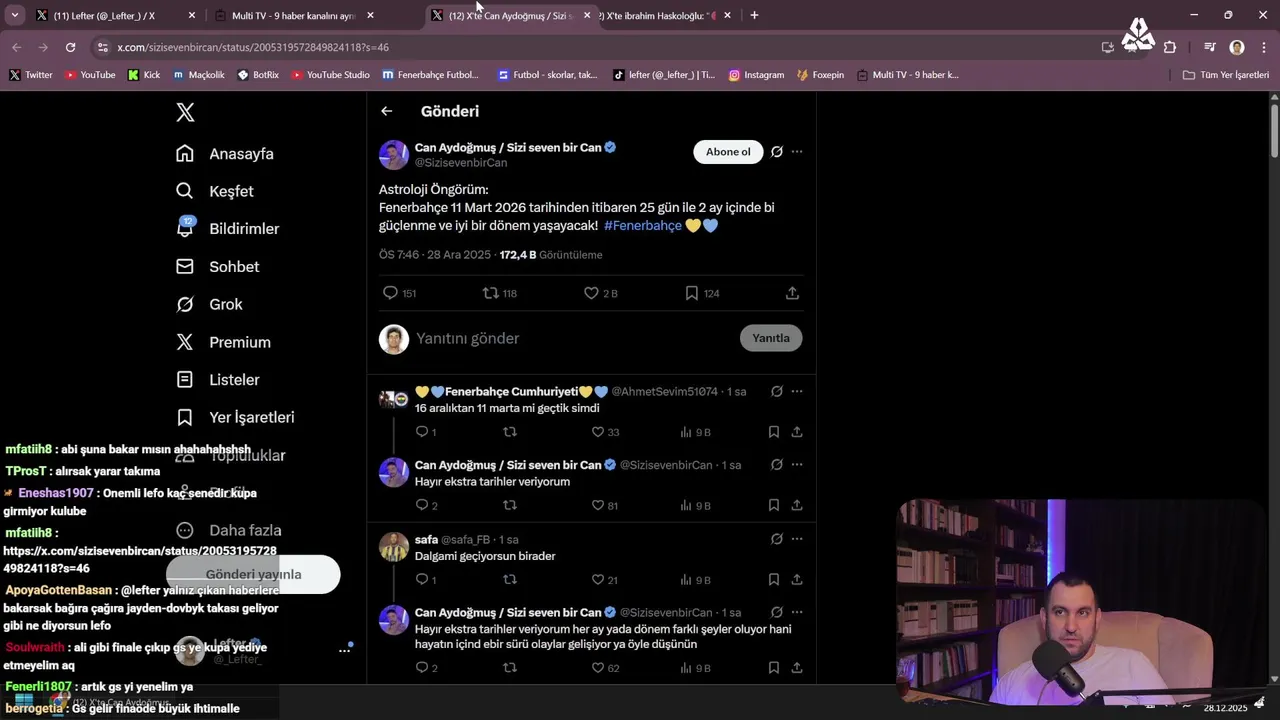Share the reply with 81 likes
This screenshot has width=1280, height=720.
pyautogui.click(x=797, y=506)
